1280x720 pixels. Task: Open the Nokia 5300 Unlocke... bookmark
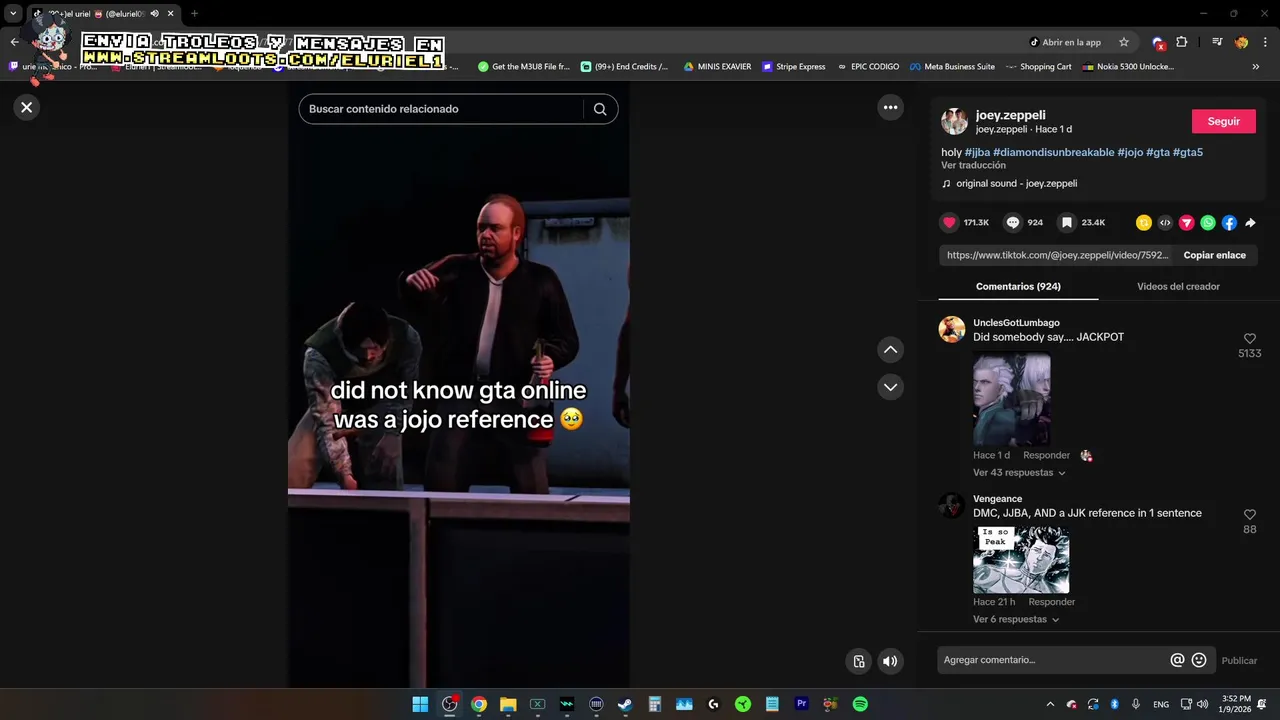(1127, 67)
